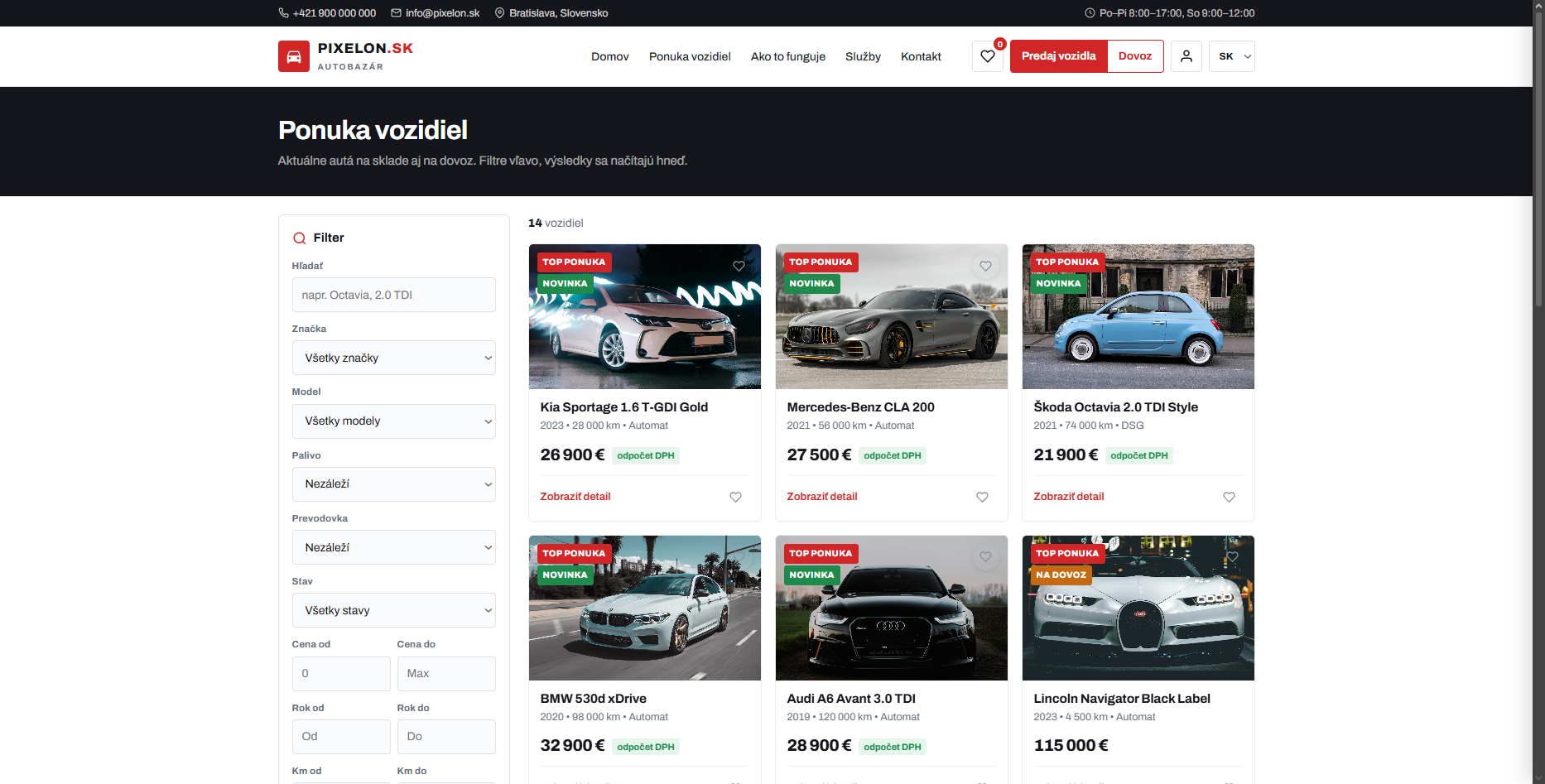The width and height of the screenshot is (1545, 784).
Task: Toggle heart beside Mercedes-Benz Zobraziť detail
Action: click(x=982, y=497)
